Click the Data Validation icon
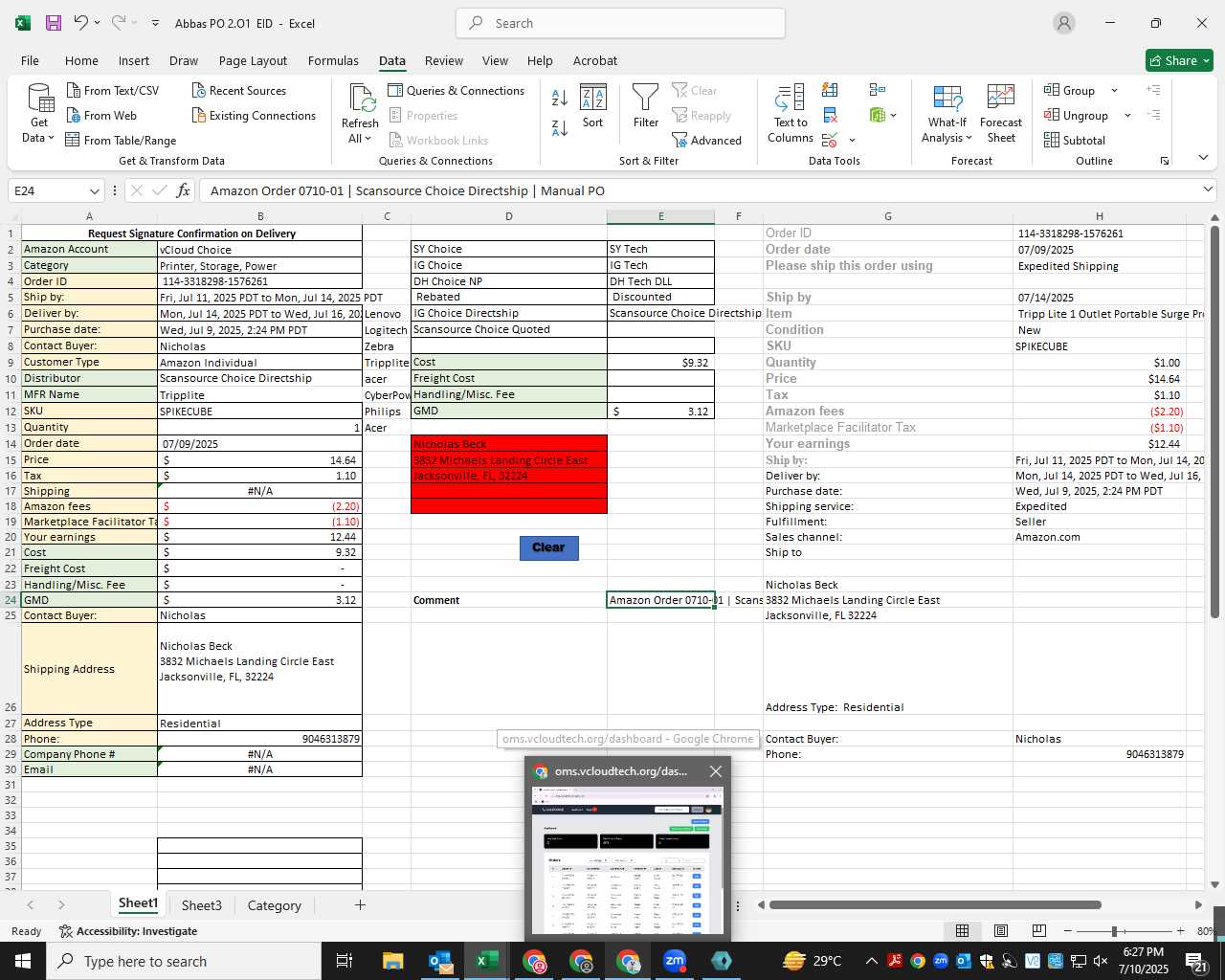Viewport: 1225px width, 980px height. pyautogui.click(x=829, y=141)
